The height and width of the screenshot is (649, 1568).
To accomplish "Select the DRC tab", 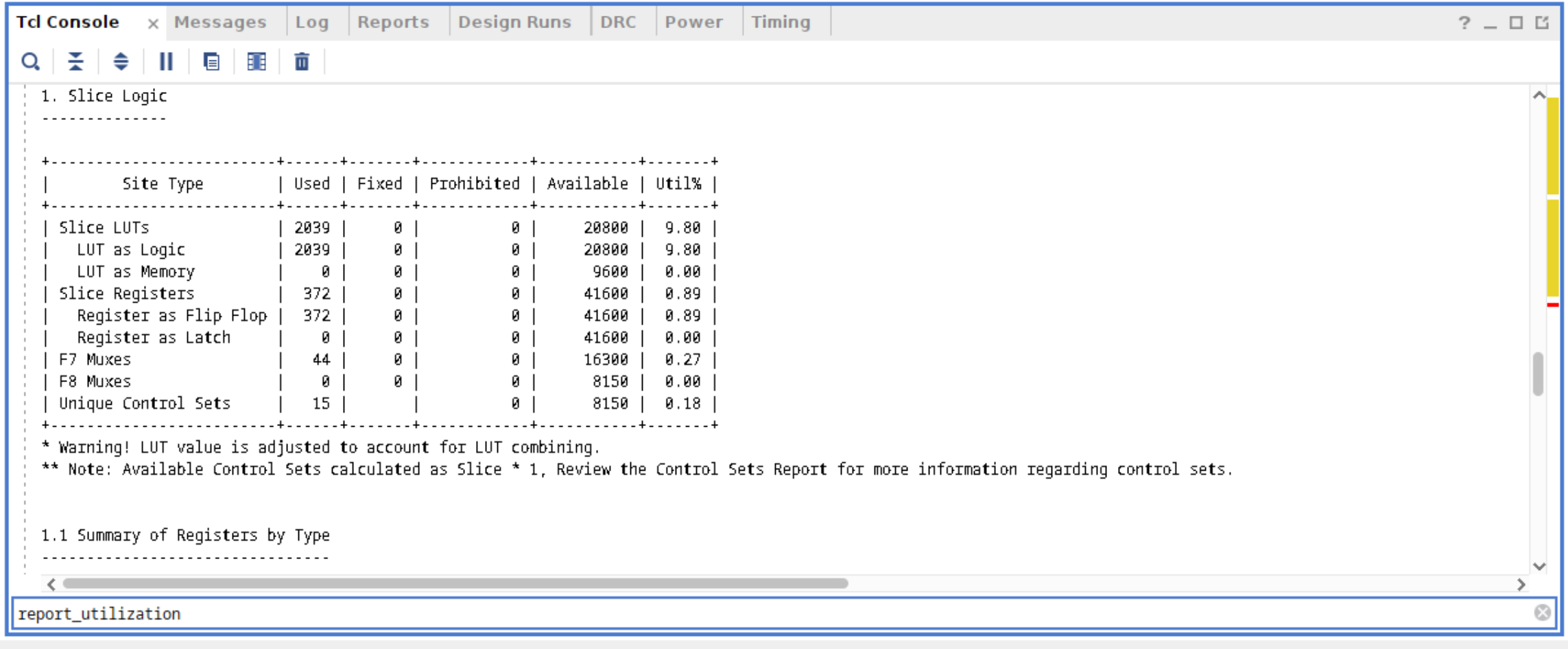I will tap(618, 22).
